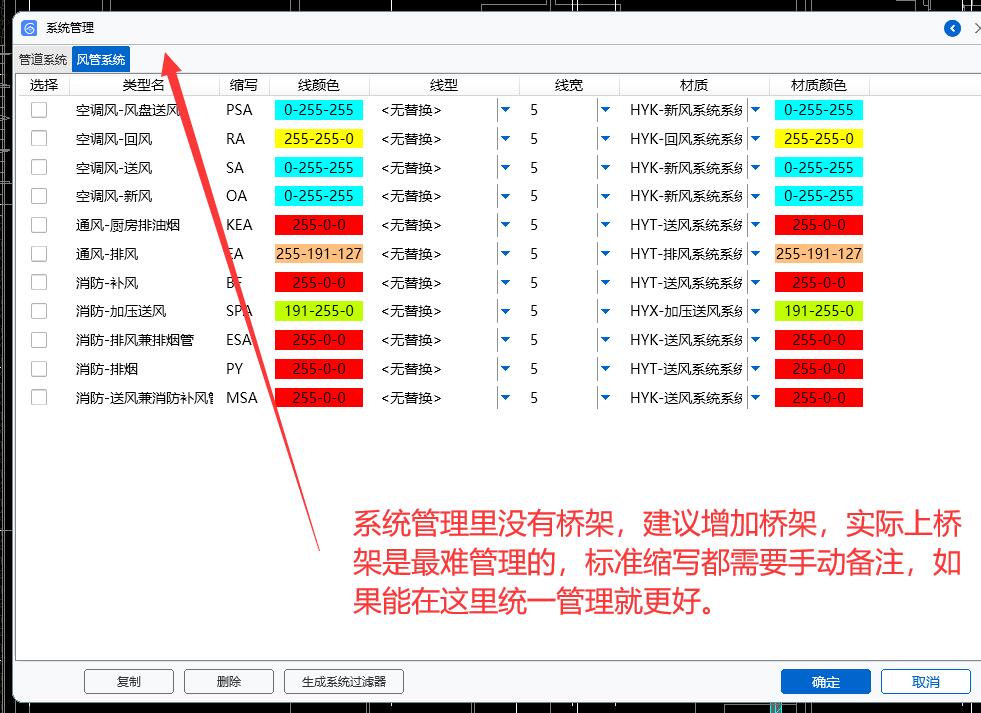Cancel the dialog with 取消
Screen dimensions: 981x713
[925, 682]
